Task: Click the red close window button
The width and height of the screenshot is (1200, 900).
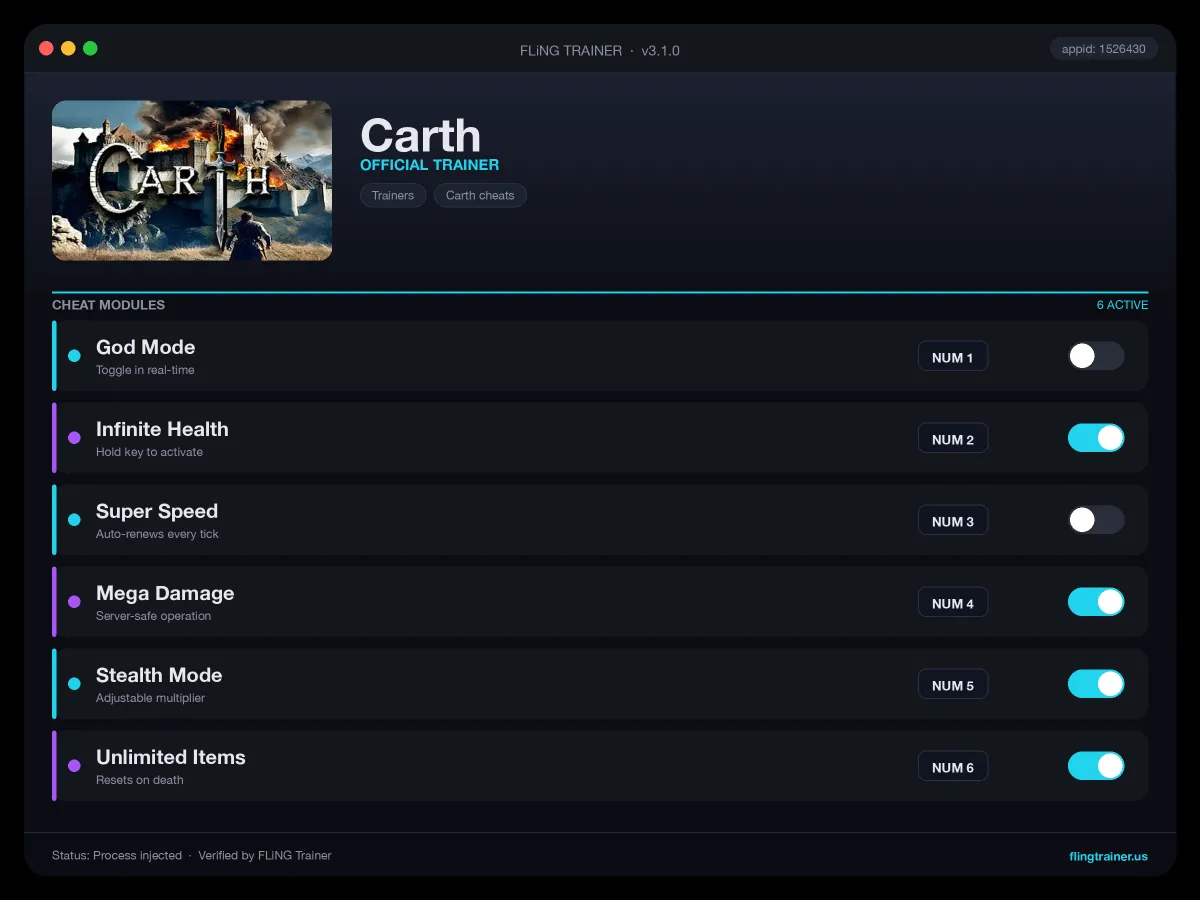Action: [x=46, y=48]
